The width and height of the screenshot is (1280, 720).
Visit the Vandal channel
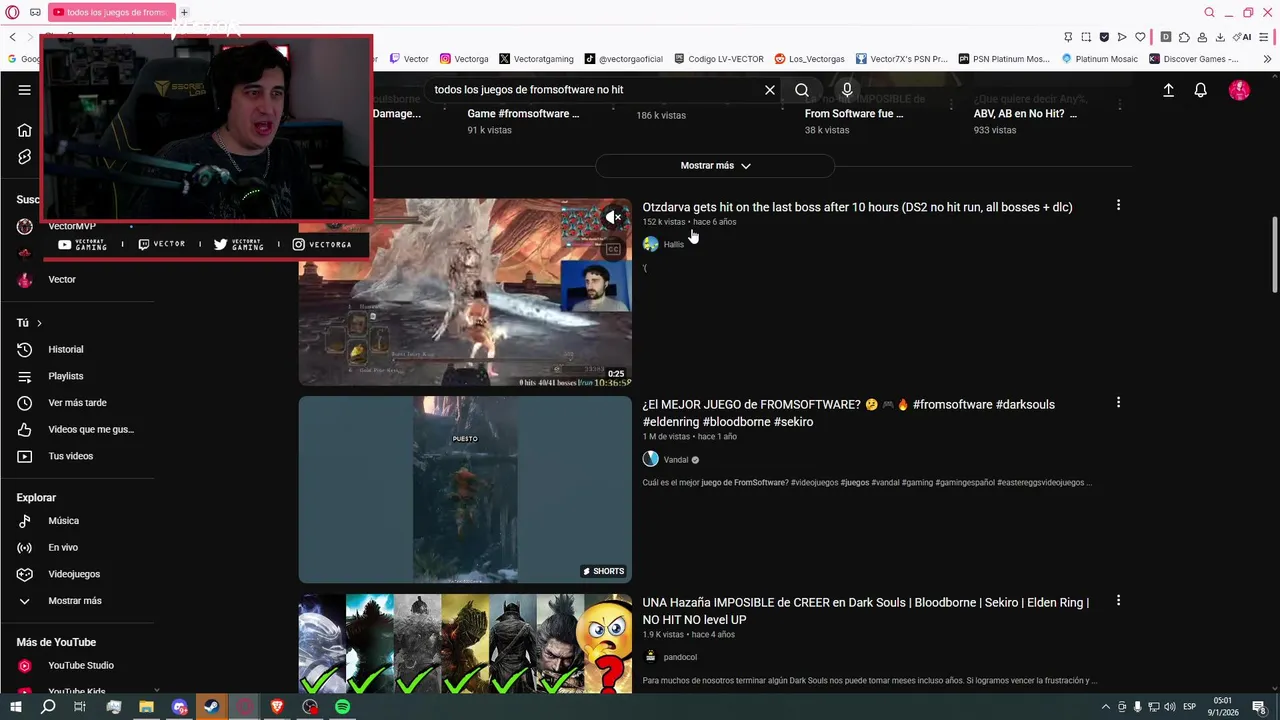pyautogui.click(x=676, y=460)
